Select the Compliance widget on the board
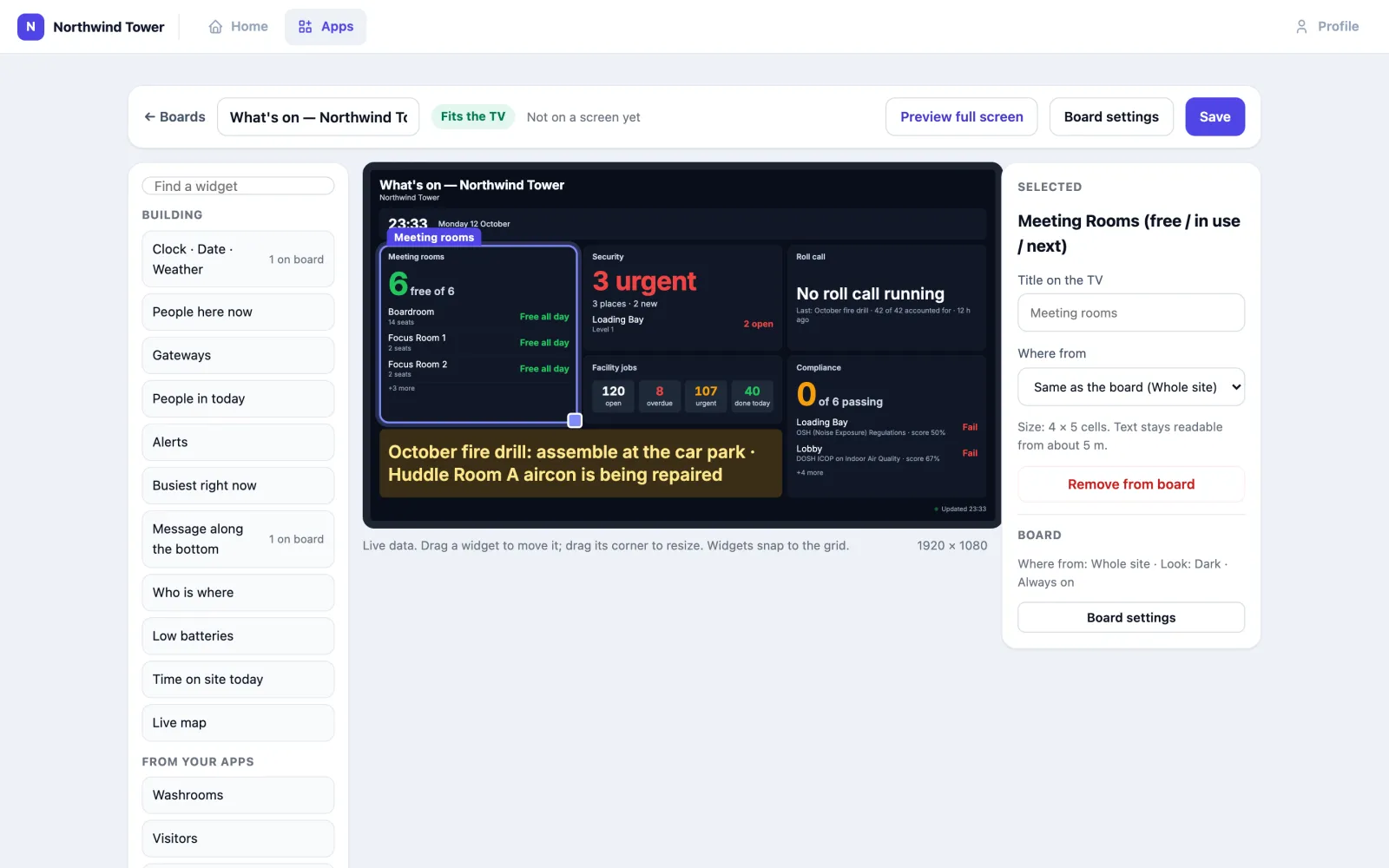The height and width of the screenshot is (868, 1389). [x=886, y=426]
